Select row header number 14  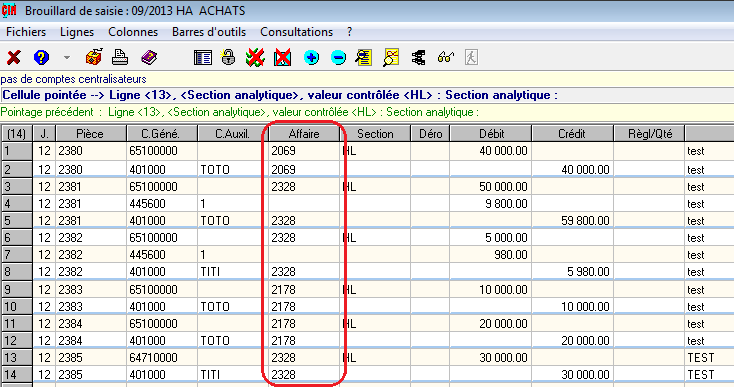[16, 374]
